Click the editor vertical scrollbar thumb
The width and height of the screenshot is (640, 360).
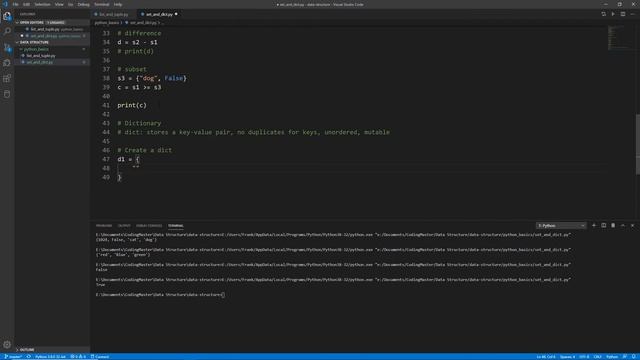click(638, 144)
